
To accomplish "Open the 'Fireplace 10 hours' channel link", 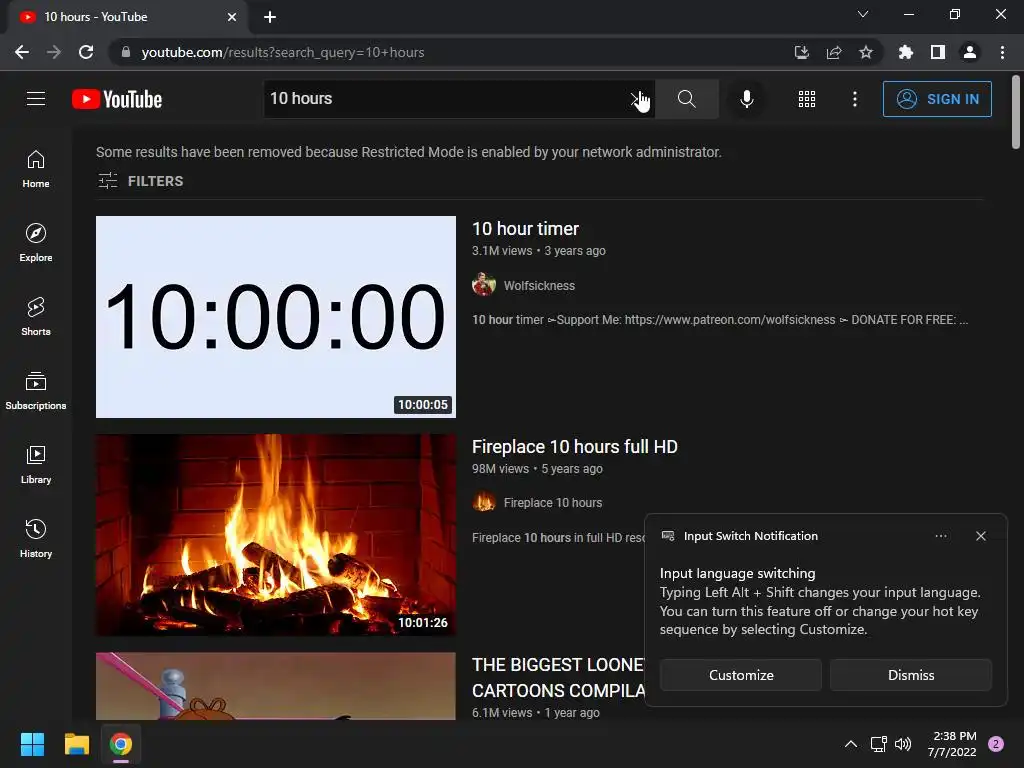I will pos(552,503).
